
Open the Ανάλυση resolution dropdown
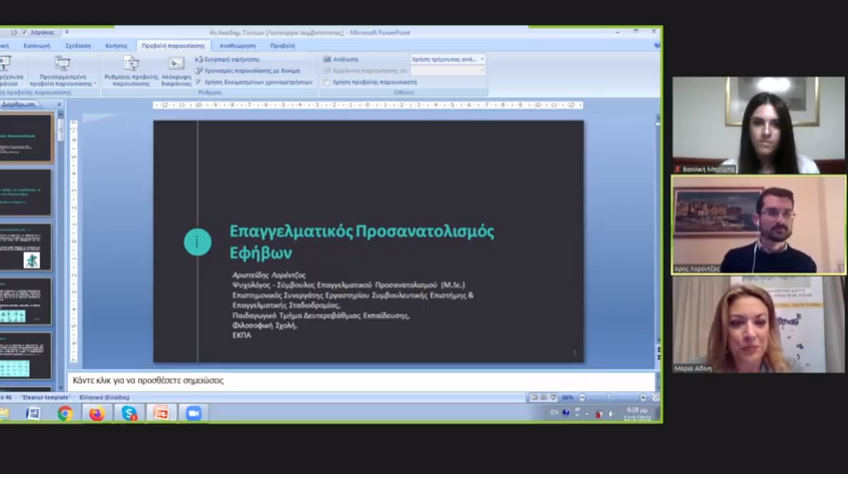(x=447, y=59)
